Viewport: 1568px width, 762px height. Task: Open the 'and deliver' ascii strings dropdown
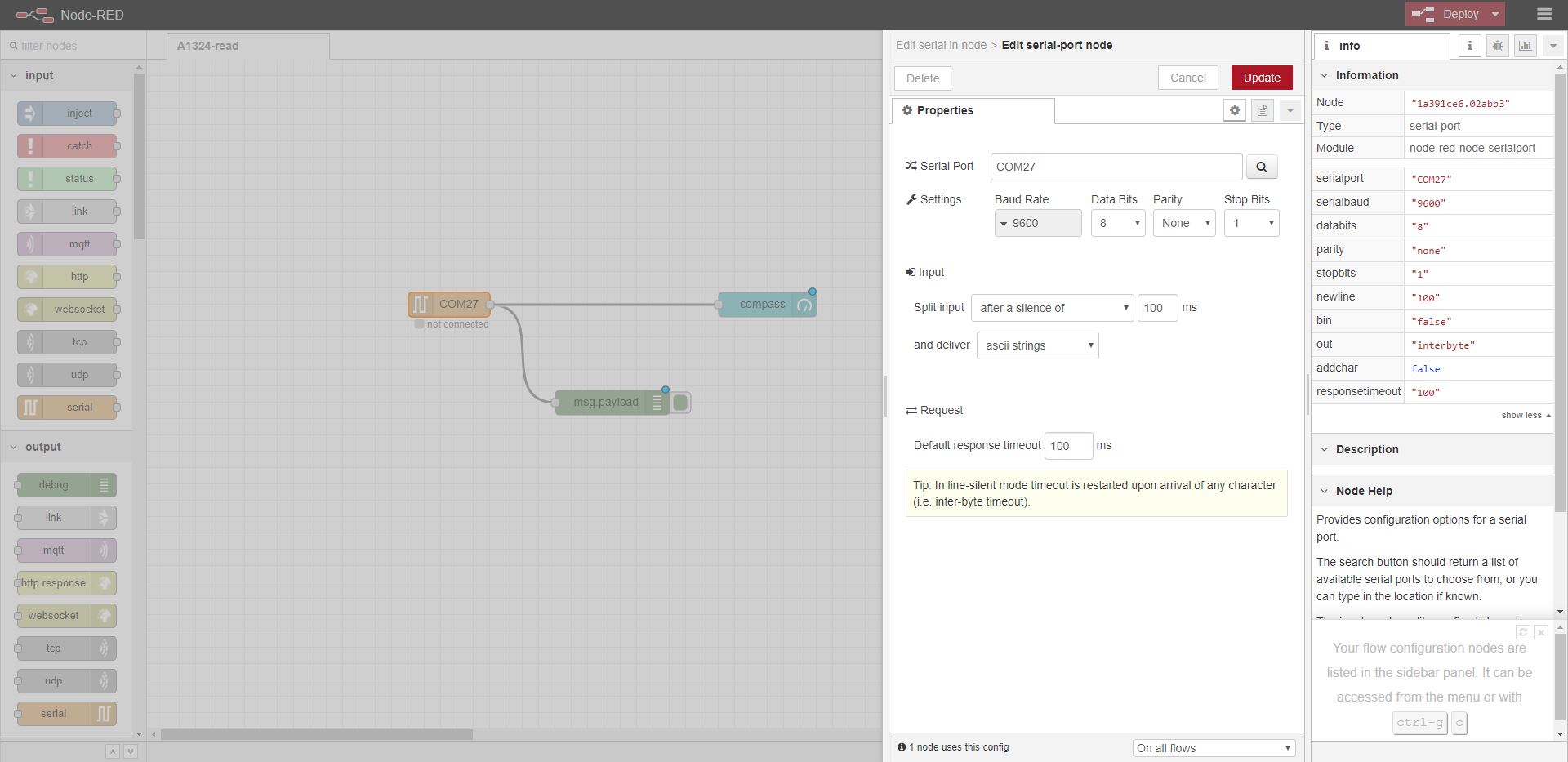tap(1037, 345)
